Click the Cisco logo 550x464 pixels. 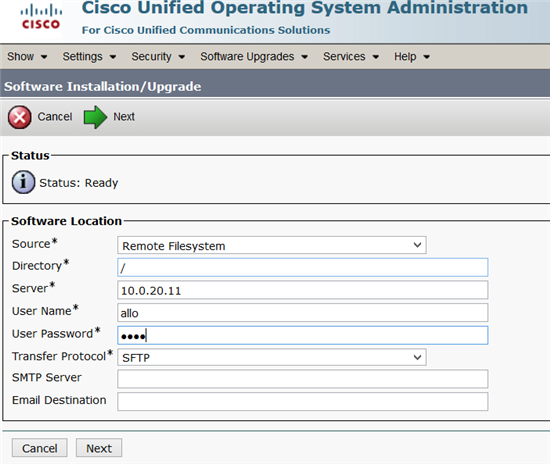tap(41, 17)
